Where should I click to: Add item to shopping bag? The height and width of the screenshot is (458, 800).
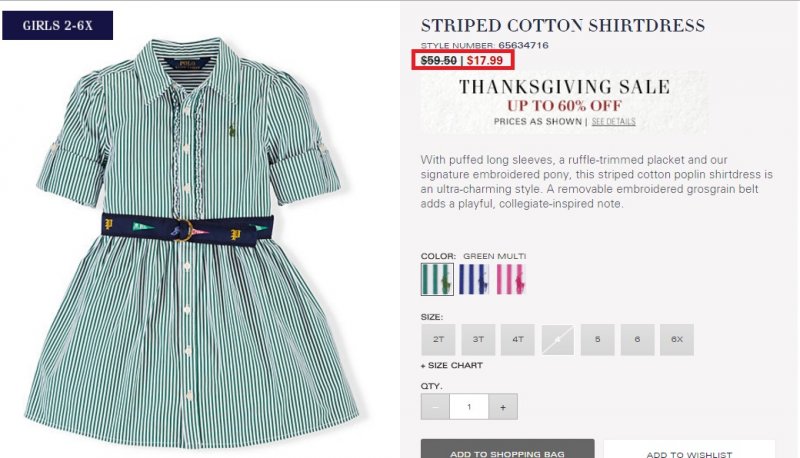coord(508,449)
